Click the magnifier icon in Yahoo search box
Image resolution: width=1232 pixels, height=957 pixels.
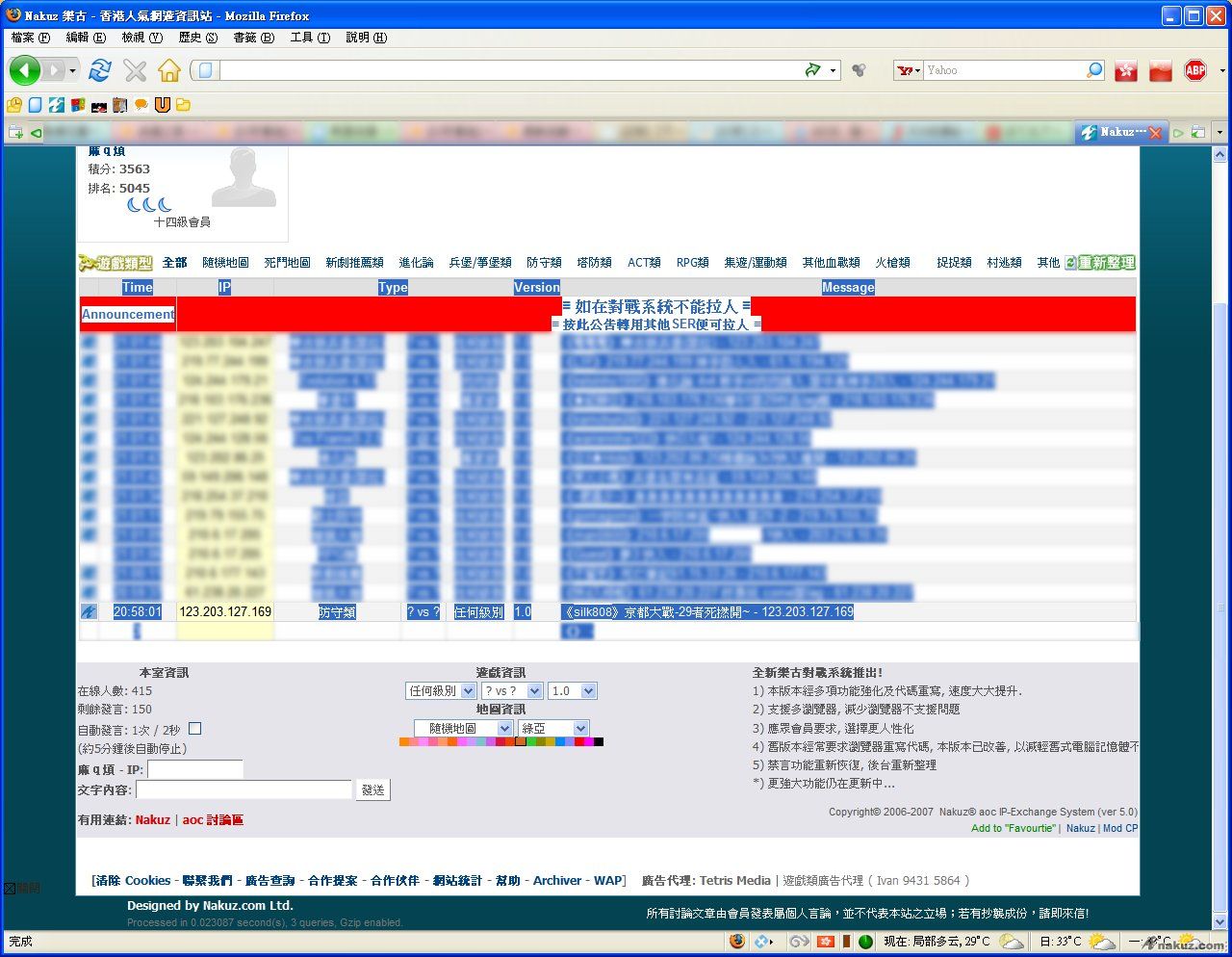(1094, 70)
